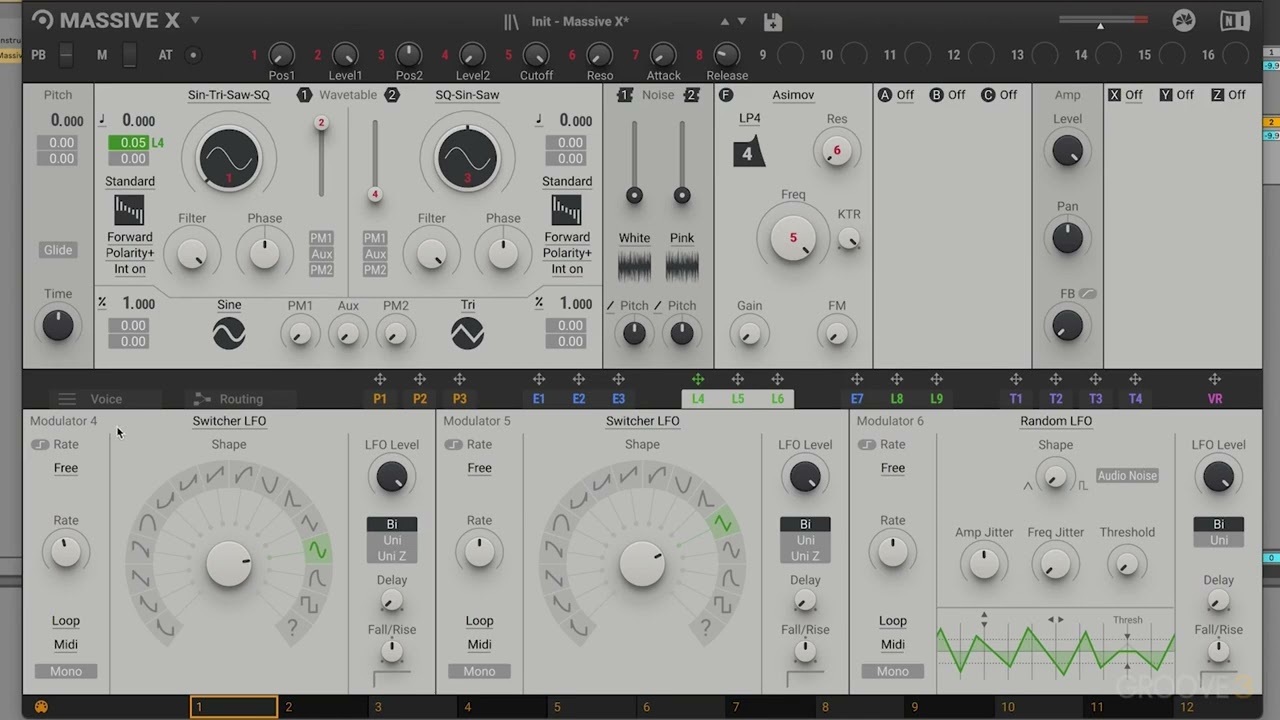Open the Sin-Tri-Saw-SQ wavetable menu

coord(229,95)
